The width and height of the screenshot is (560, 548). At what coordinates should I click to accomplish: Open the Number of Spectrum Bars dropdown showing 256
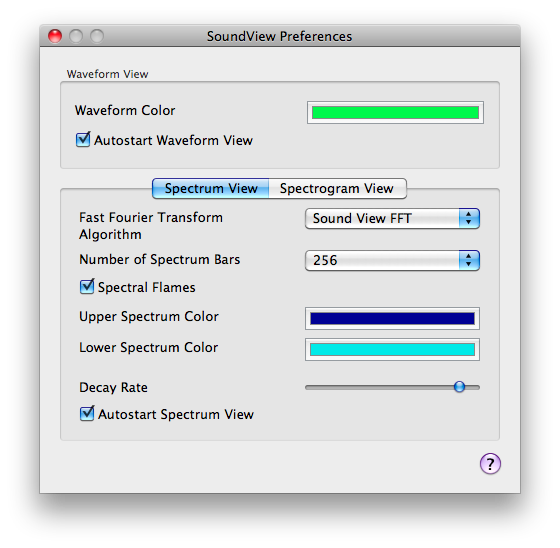392,260
